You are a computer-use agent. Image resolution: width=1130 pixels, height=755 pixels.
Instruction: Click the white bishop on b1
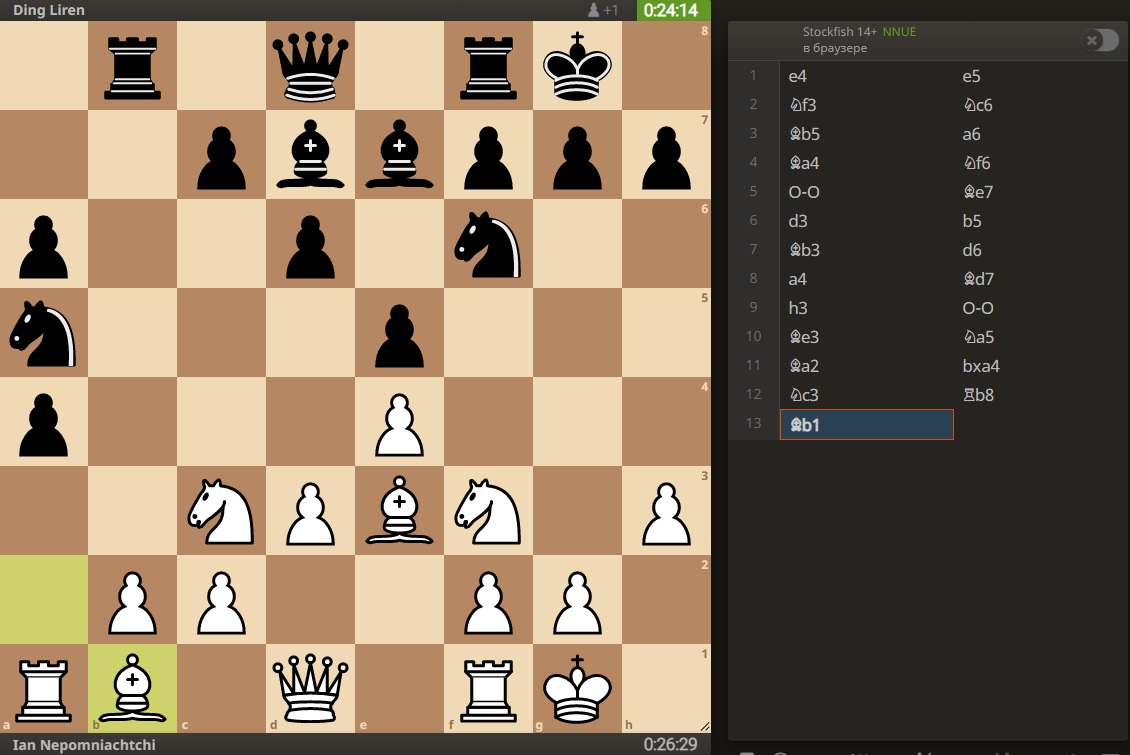point(132,688)
